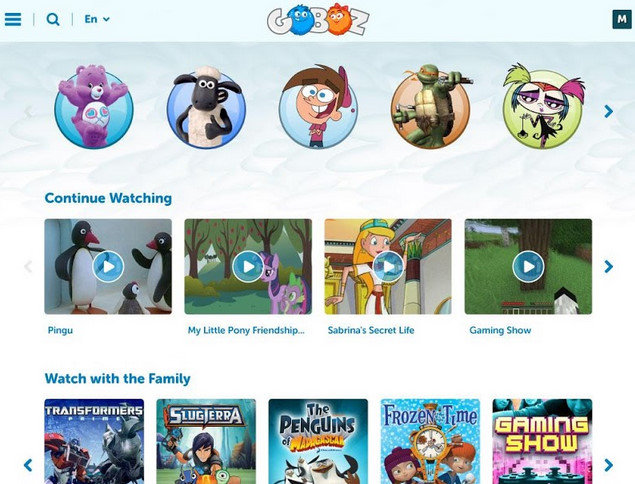
Task: Open The Penguins of Madagascar poster
Action: point(318,441)
